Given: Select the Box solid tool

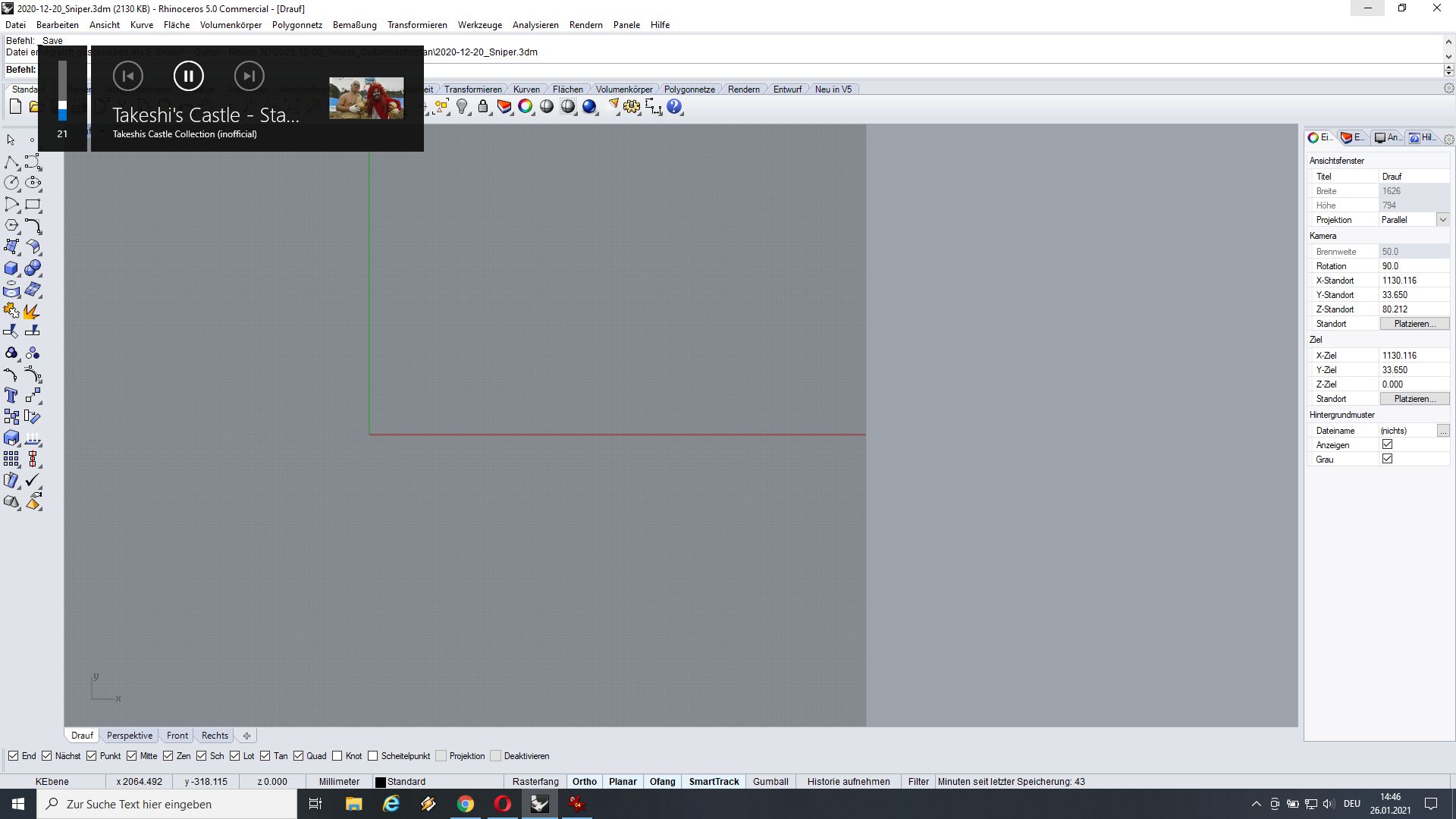Looking at the screenshot, I should coord(11,268).
